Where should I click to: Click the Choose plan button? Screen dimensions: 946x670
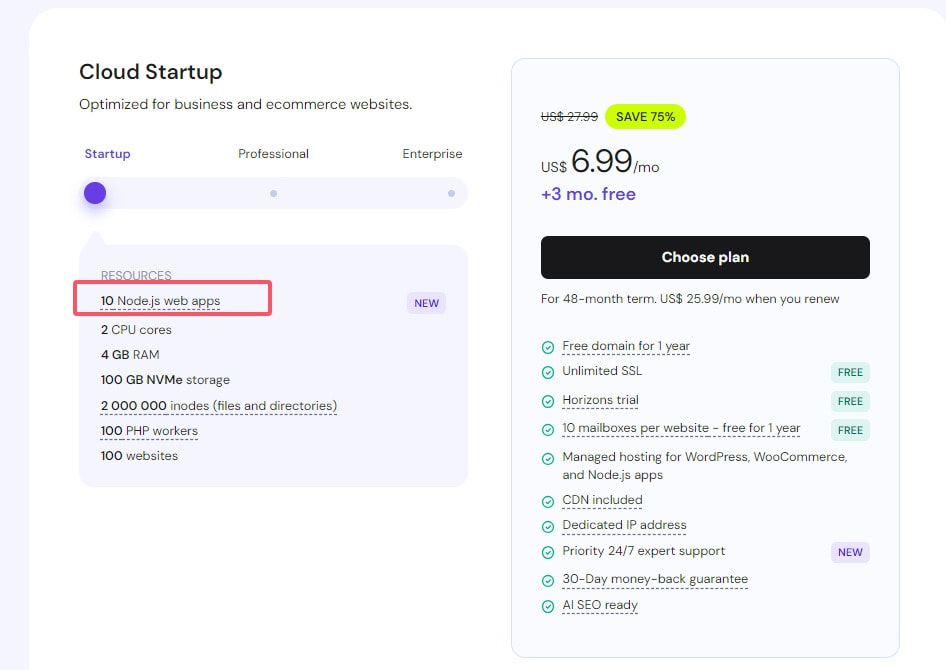(705, 257)
